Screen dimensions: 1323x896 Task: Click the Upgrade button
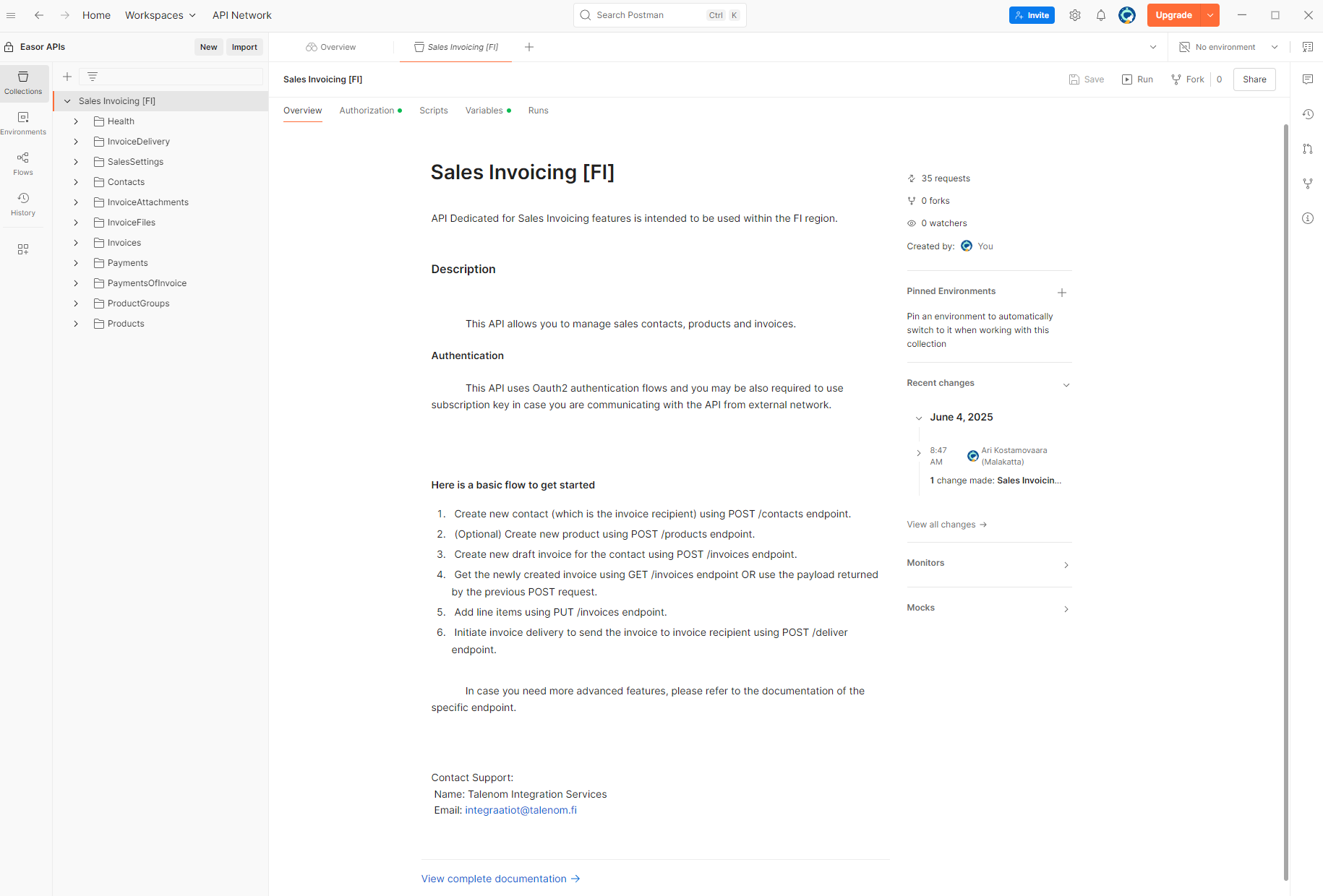(x=1173, y=15)
